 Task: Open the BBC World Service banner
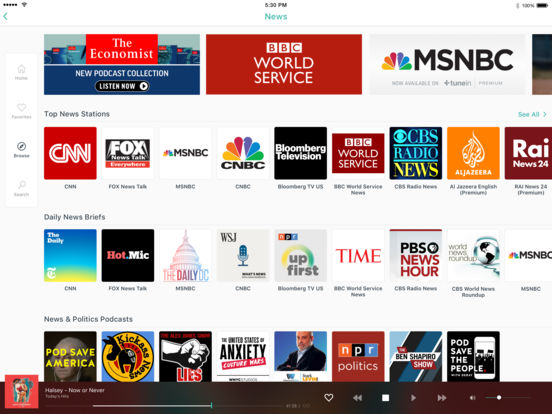point(284,64)
